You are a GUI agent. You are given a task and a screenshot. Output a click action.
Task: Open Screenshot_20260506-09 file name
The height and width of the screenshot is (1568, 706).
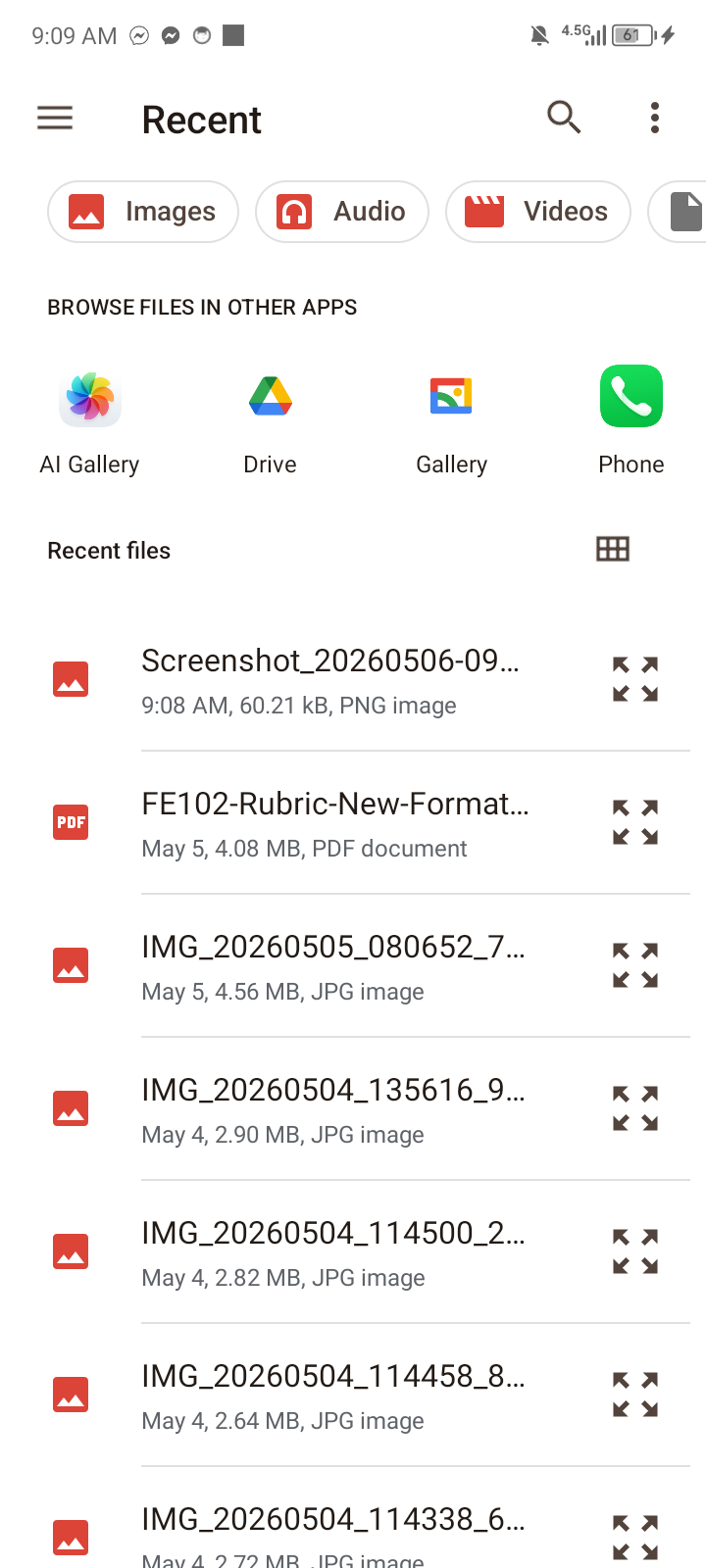click(330, 661)
